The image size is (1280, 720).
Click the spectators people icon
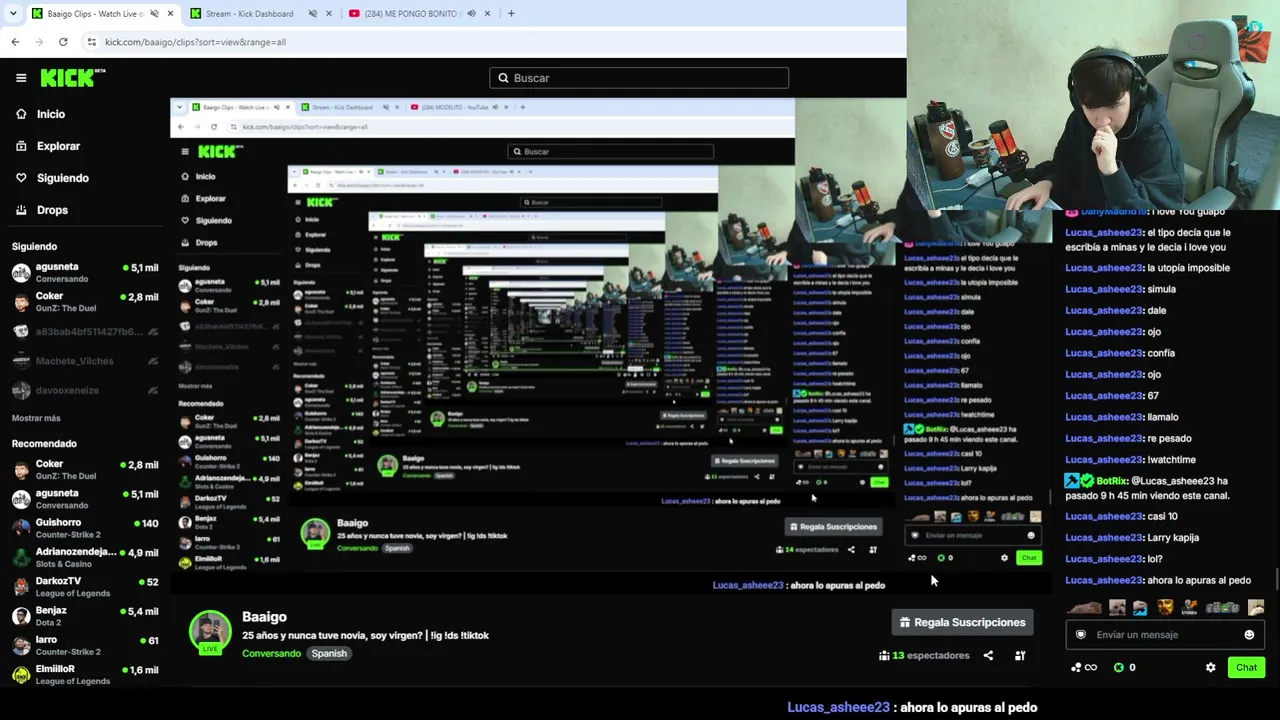pyautogui.click(x=884, y=656)
